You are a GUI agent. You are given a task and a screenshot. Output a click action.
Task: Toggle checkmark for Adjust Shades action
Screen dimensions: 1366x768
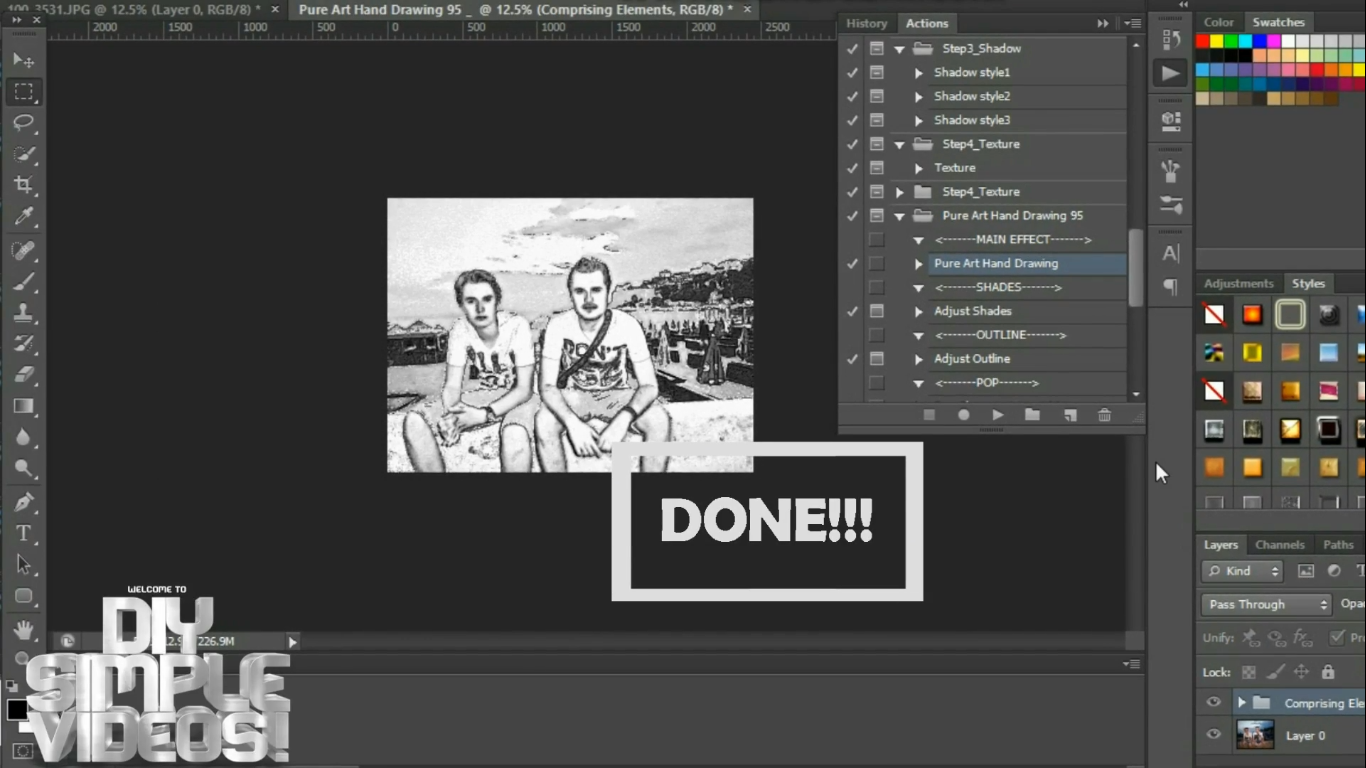tap(852, 311)
